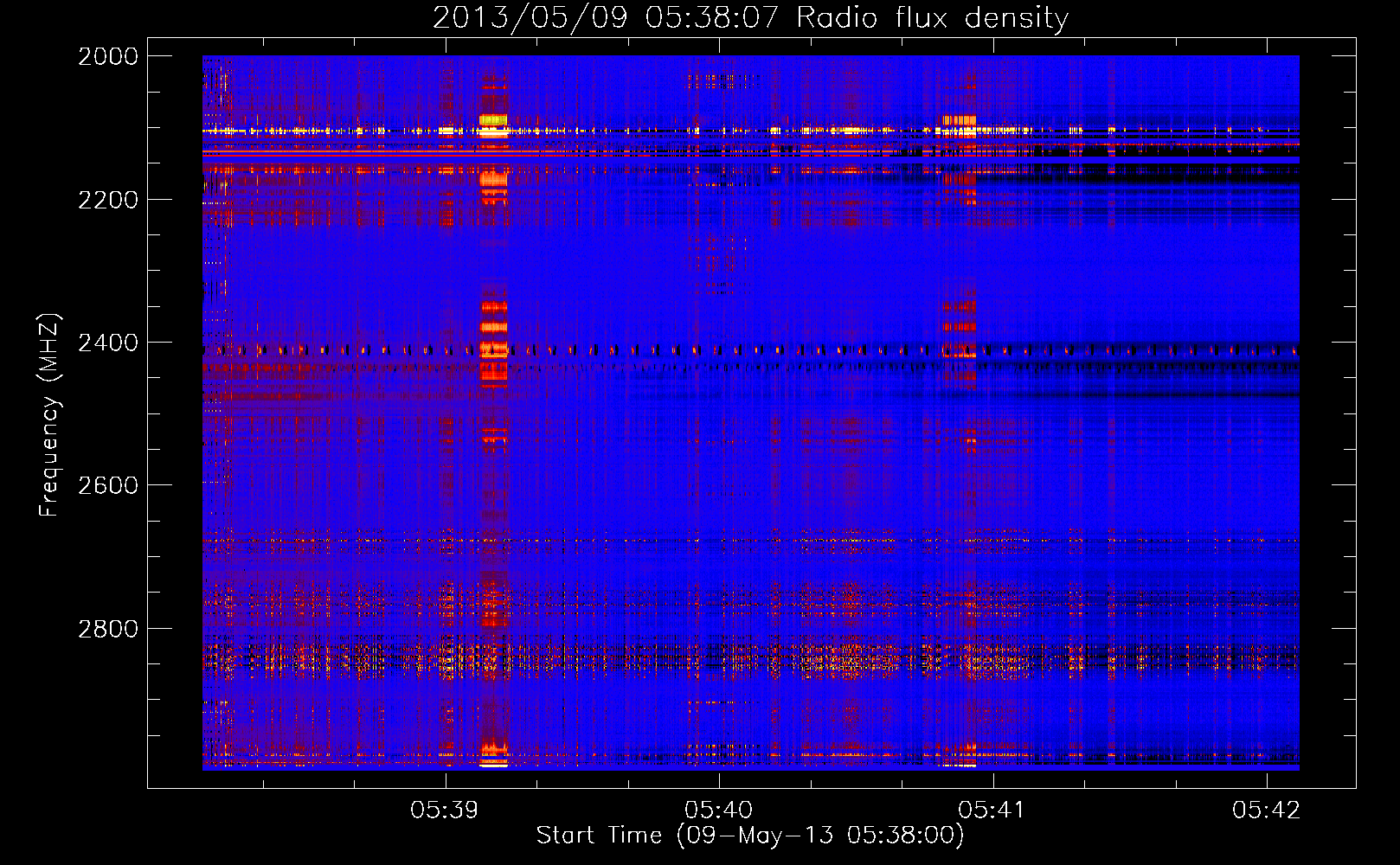Click the 05:41 time axis label
The height and width of the screenshot is (865, 1400).
(x=992, y=811)
